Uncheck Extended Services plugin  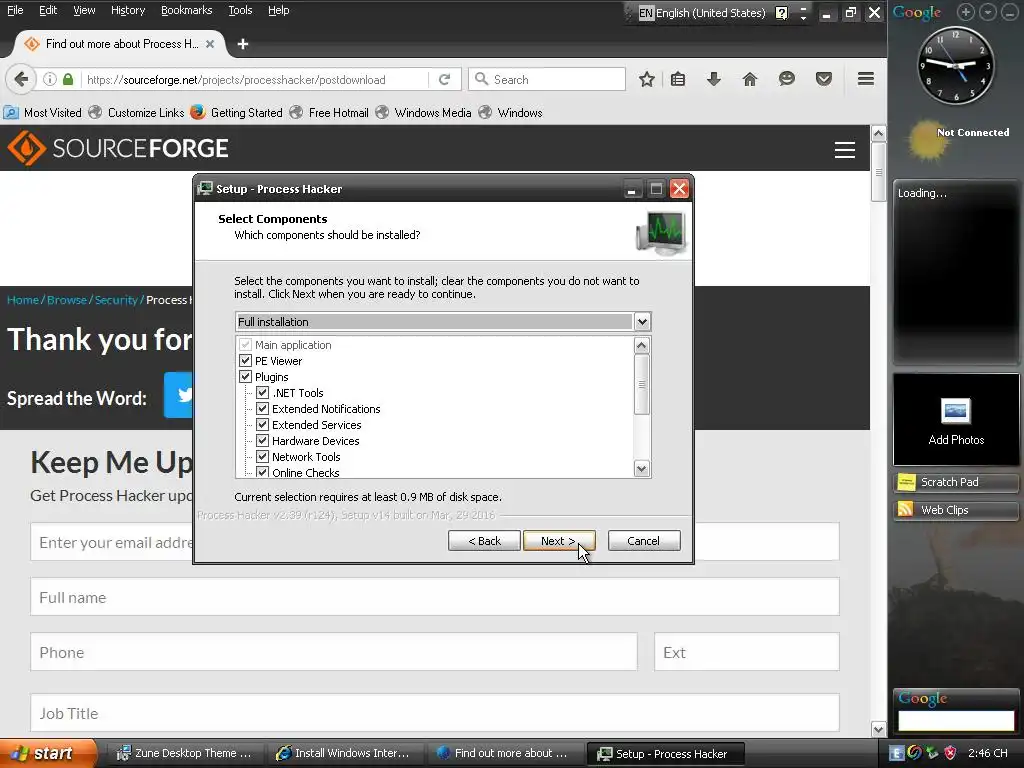point(263,424)
